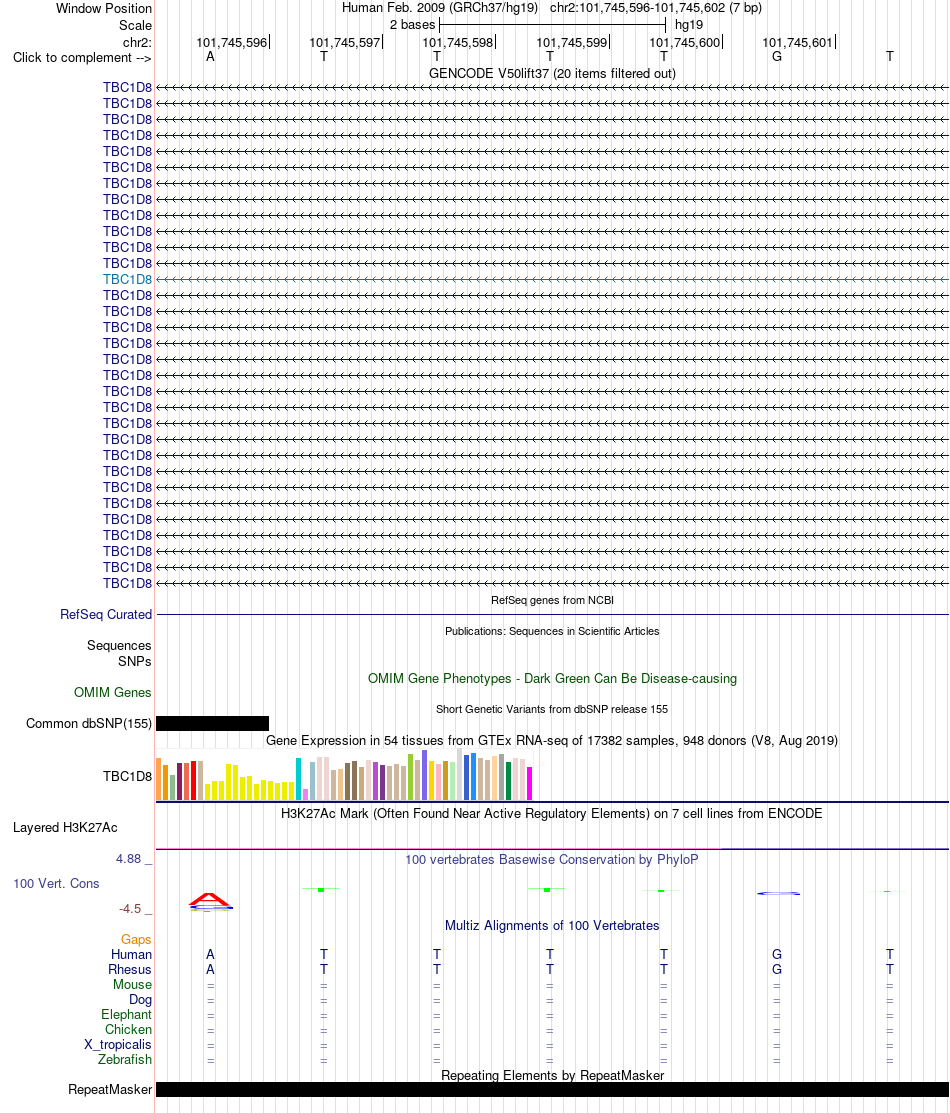The height and width of the screenshot is (1113, 950).
Task: Click the 'Common dbSNP(155)' track label
Action: (x=89, y=724)
